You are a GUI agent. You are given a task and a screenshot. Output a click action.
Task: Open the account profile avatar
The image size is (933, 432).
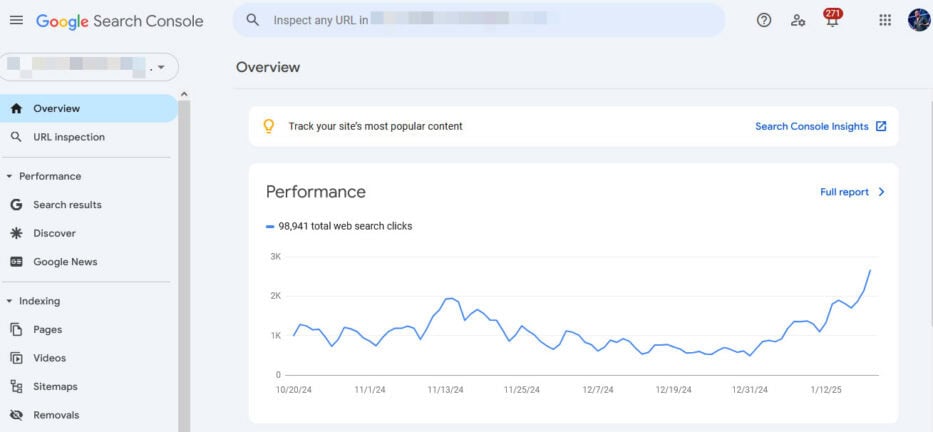919,20
